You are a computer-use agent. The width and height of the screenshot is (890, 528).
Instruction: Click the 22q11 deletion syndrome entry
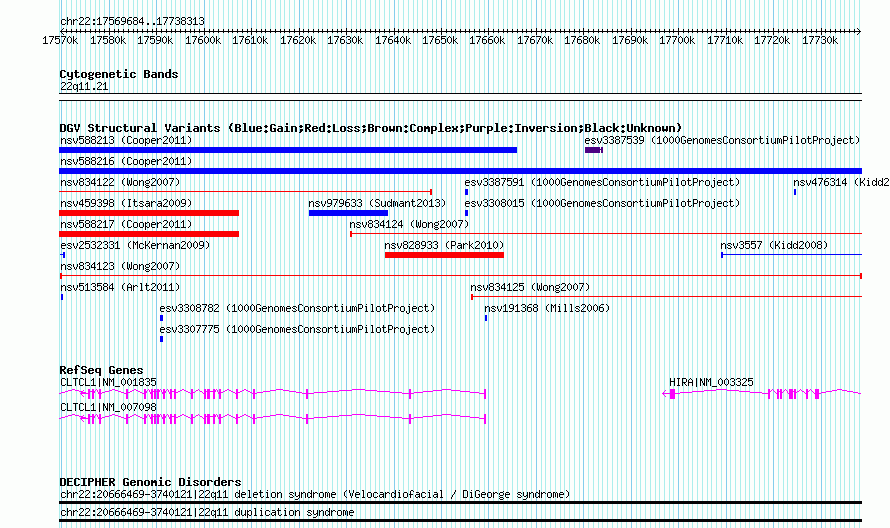pyautogui.click(x=315, y=495)
